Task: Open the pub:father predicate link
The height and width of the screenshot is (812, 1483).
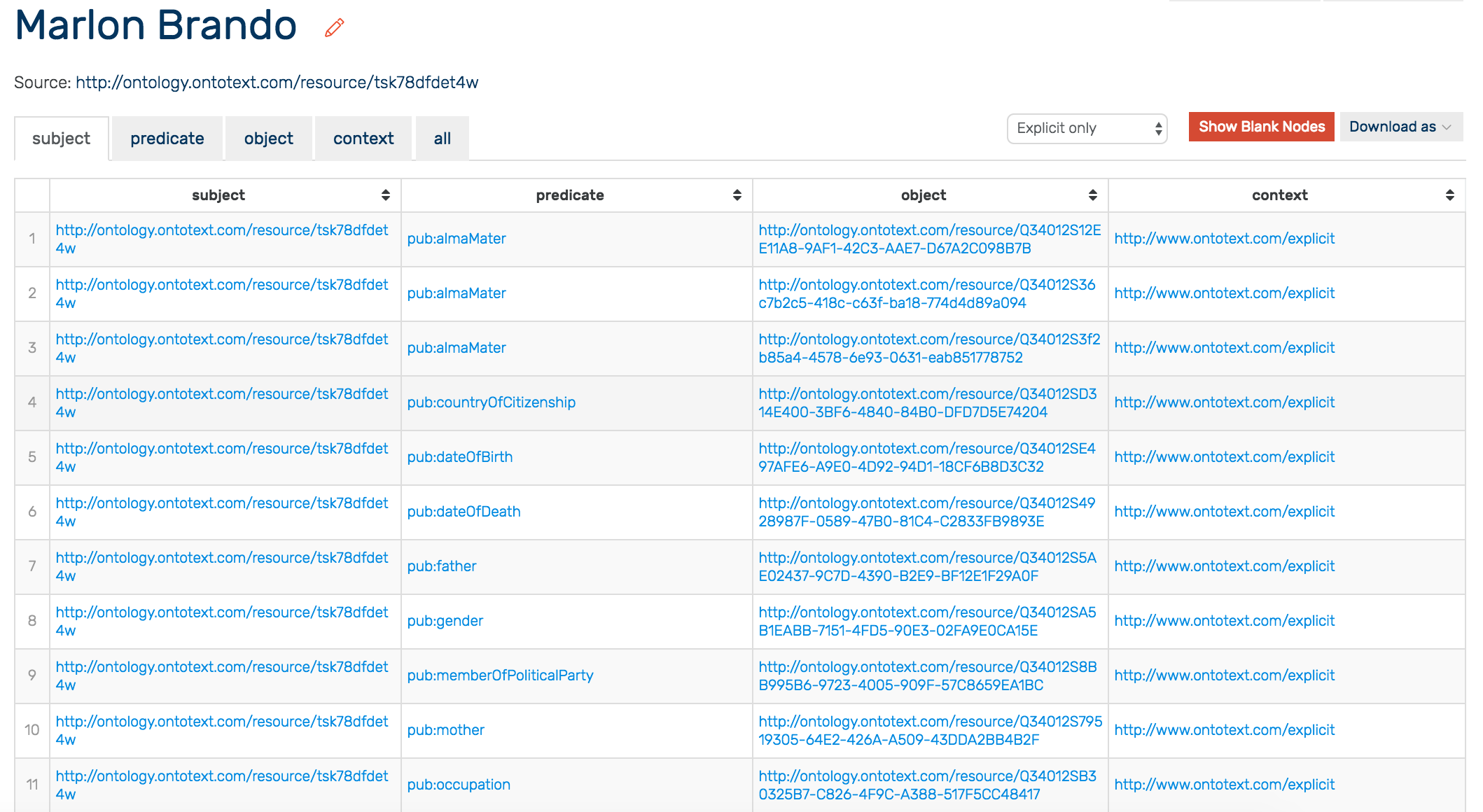Action: [442, 566]
